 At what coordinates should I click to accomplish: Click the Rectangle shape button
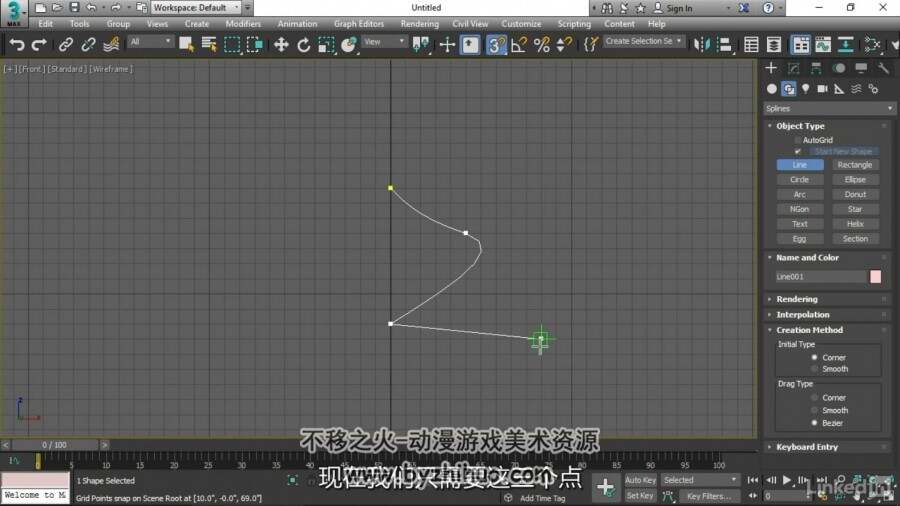click(x=855, y=165)
